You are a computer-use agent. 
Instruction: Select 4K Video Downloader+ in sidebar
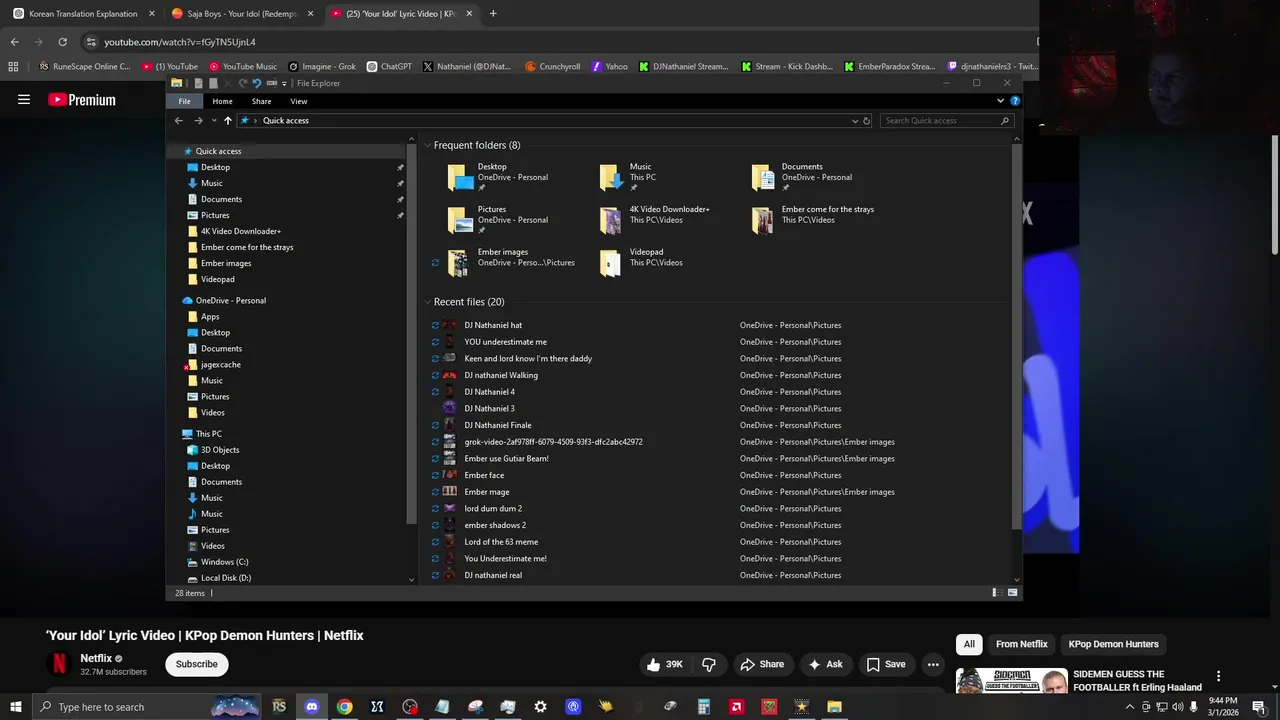[x=241, y=231]
